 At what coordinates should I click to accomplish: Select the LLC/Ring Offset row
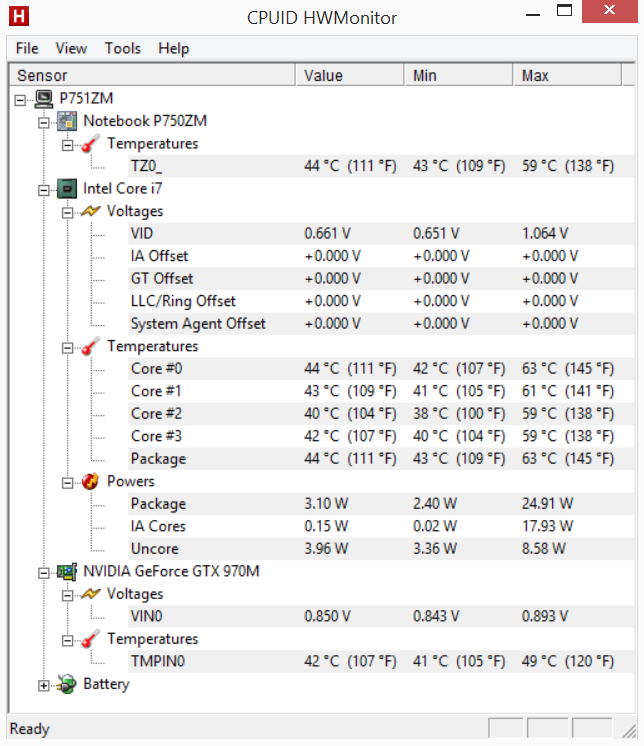381,301
